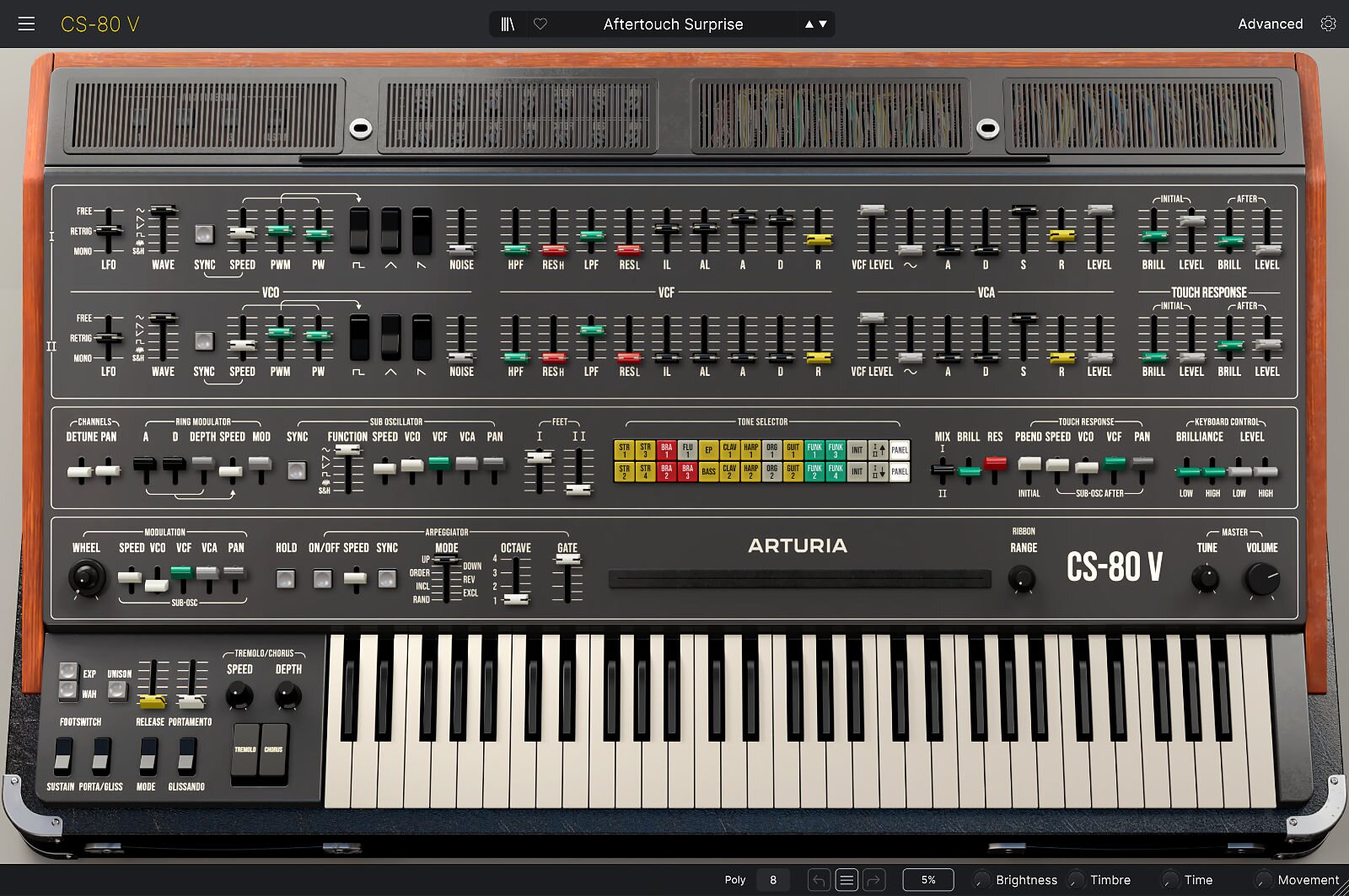Toggle the Unison button
Screen dimensions: 1349x896
point(118,691)
